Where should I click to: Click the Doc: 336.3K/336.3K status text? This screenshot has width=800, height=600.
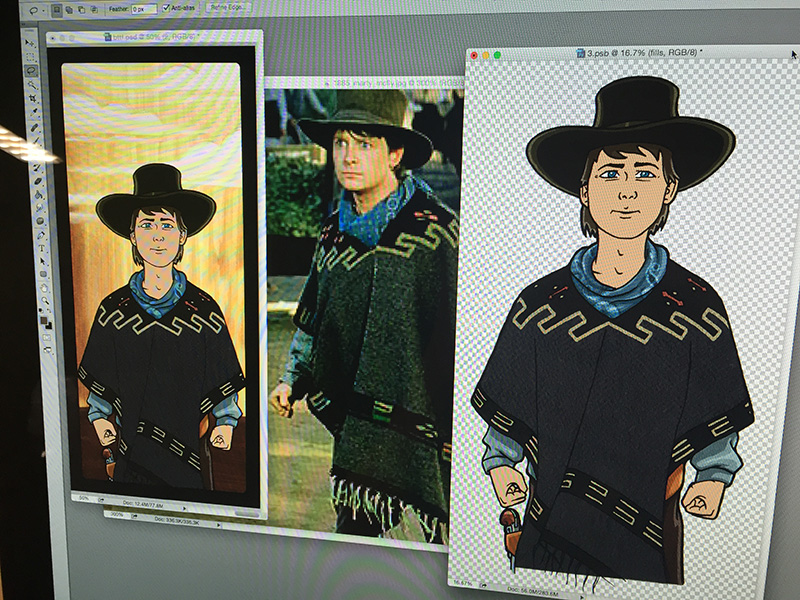177,523
